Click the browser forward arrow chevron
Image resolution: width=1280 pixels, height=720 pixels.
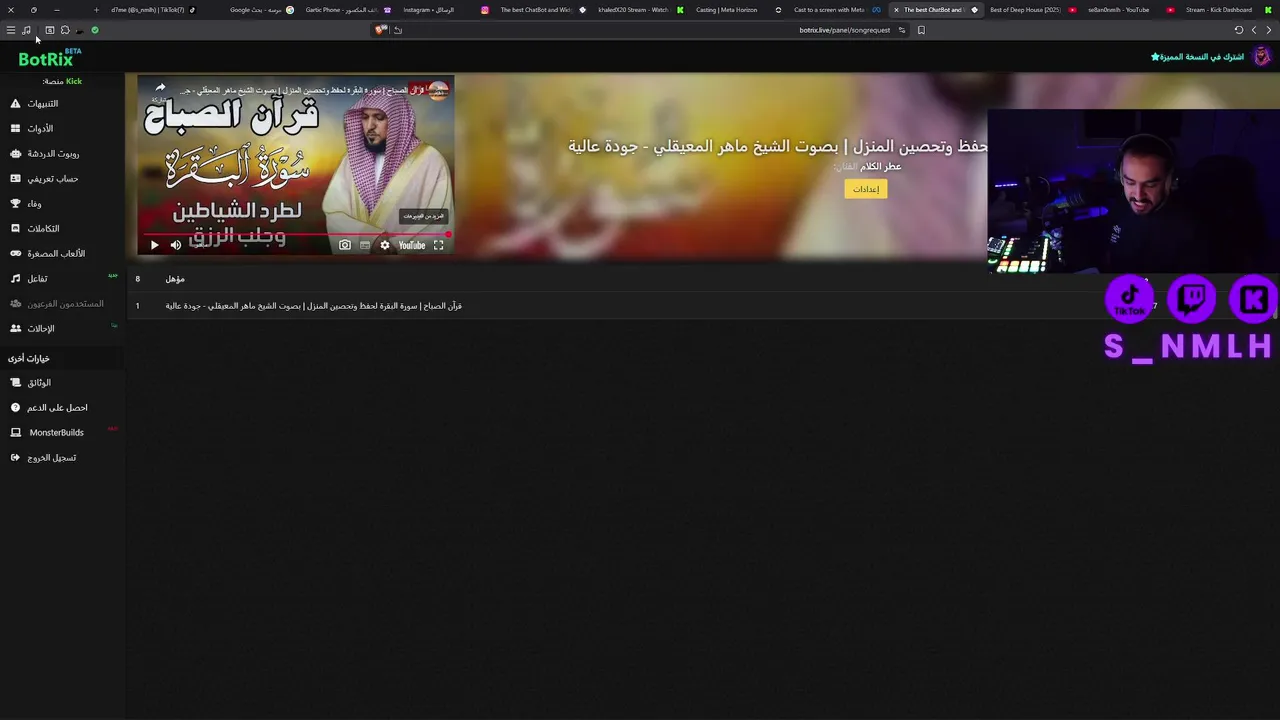click(1269, 30)
